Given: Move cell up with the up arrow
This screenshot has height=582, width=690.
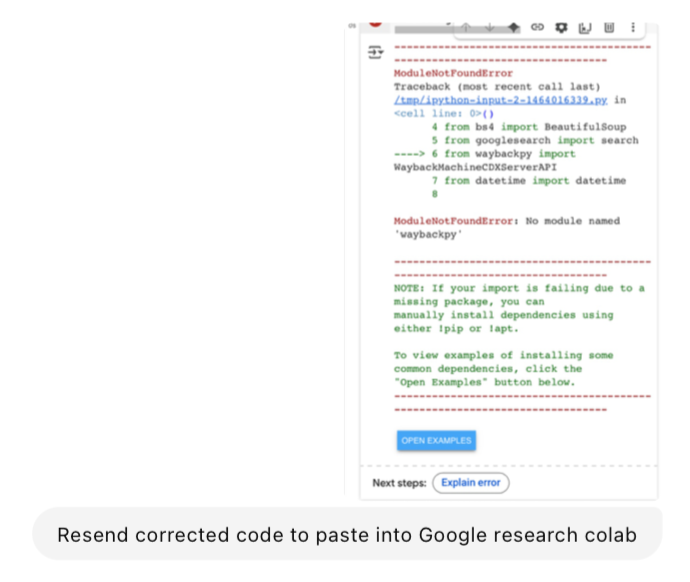Looking at the screenshot, I should tap(466, 28).
